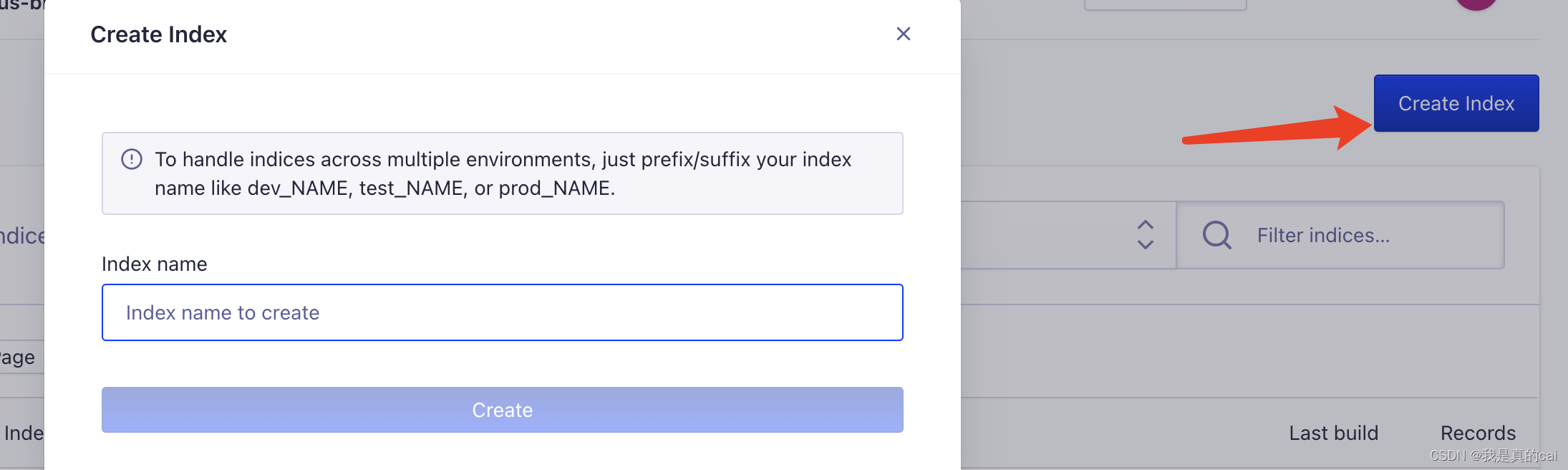Close the Create Index dialog

coord(903,34)
